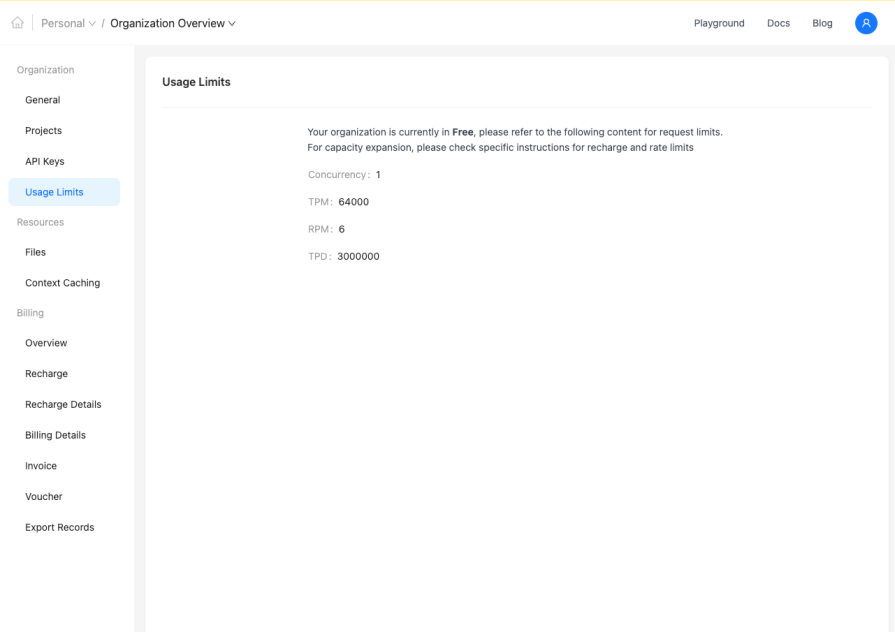Click the Resources section label
This screenshot has height=632, width=895.
point(40,222)
